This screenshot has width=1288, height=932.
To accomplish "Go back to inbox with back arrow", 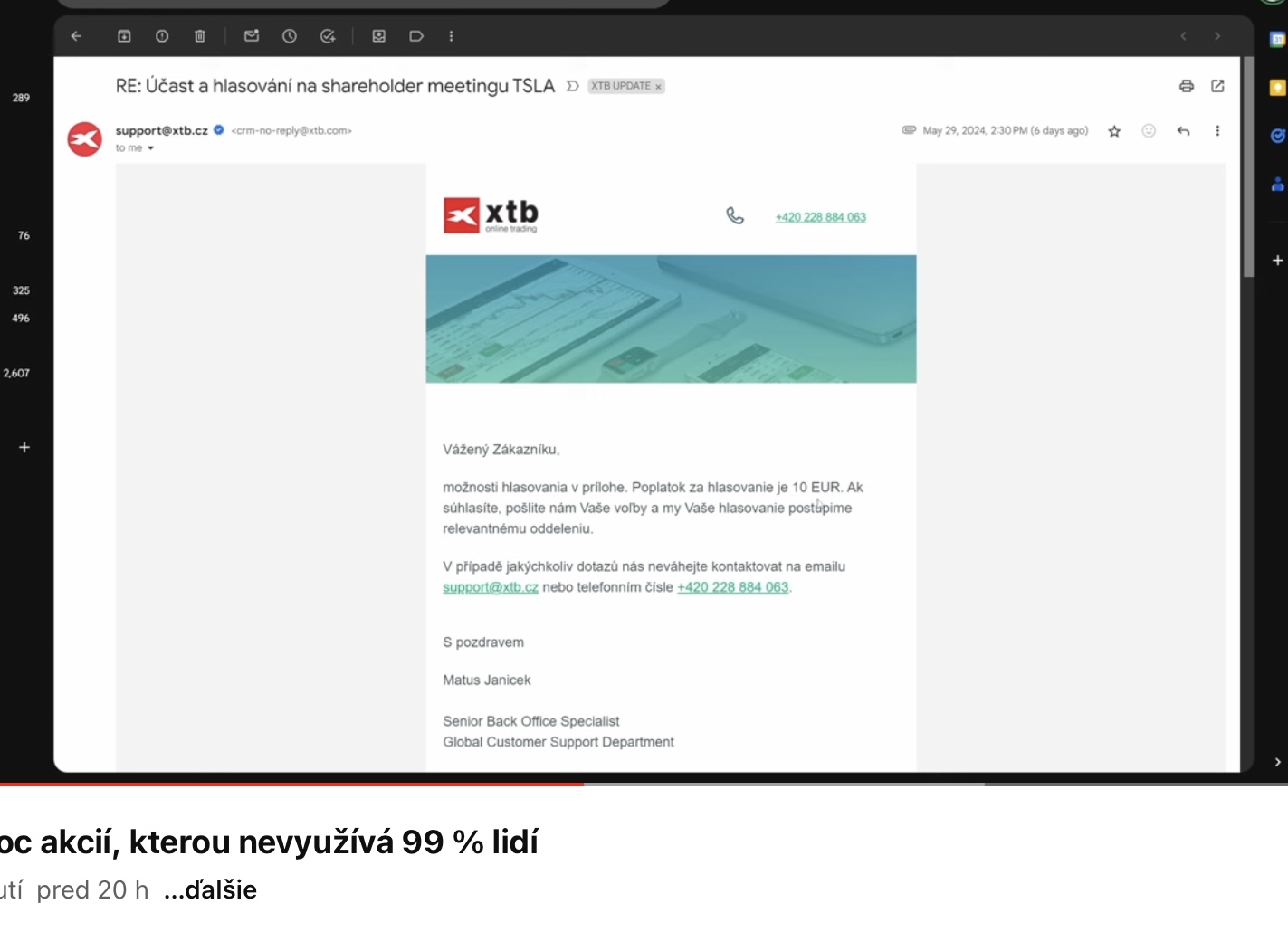I will [76, 36].
